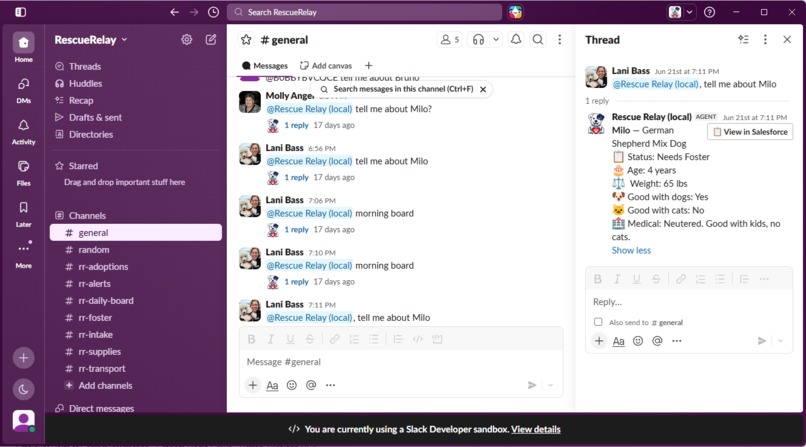
Task: Open 1 reply under 7:06 PM morning board
Action: (x=296, y=229)
